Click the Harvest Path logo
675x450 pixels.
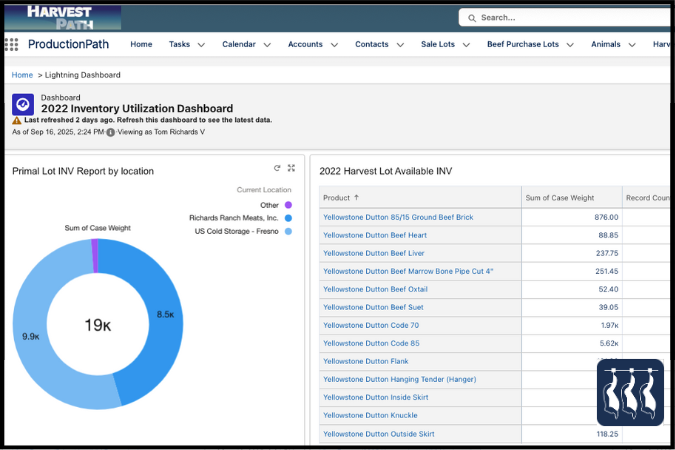click(63, 18)
